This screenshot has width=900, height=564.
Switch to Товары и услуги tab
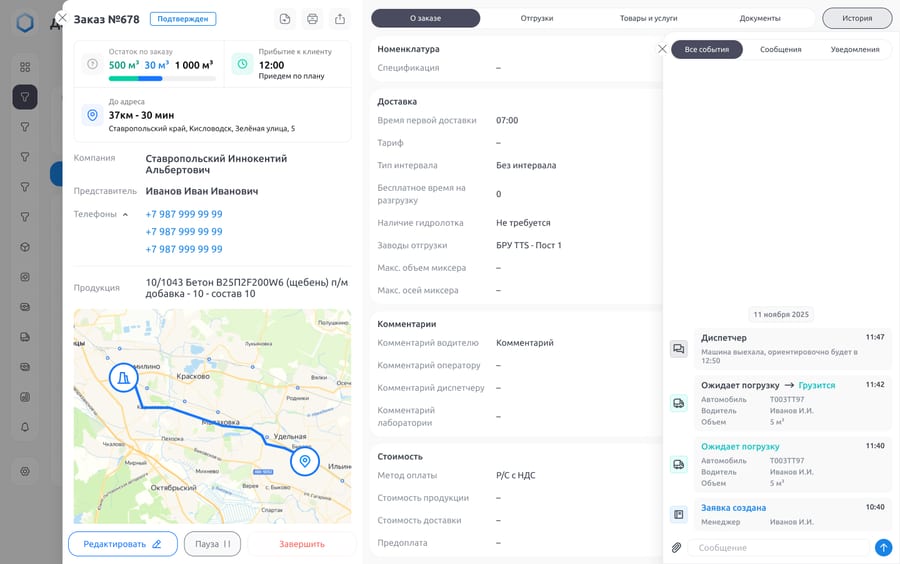(648, 18)
